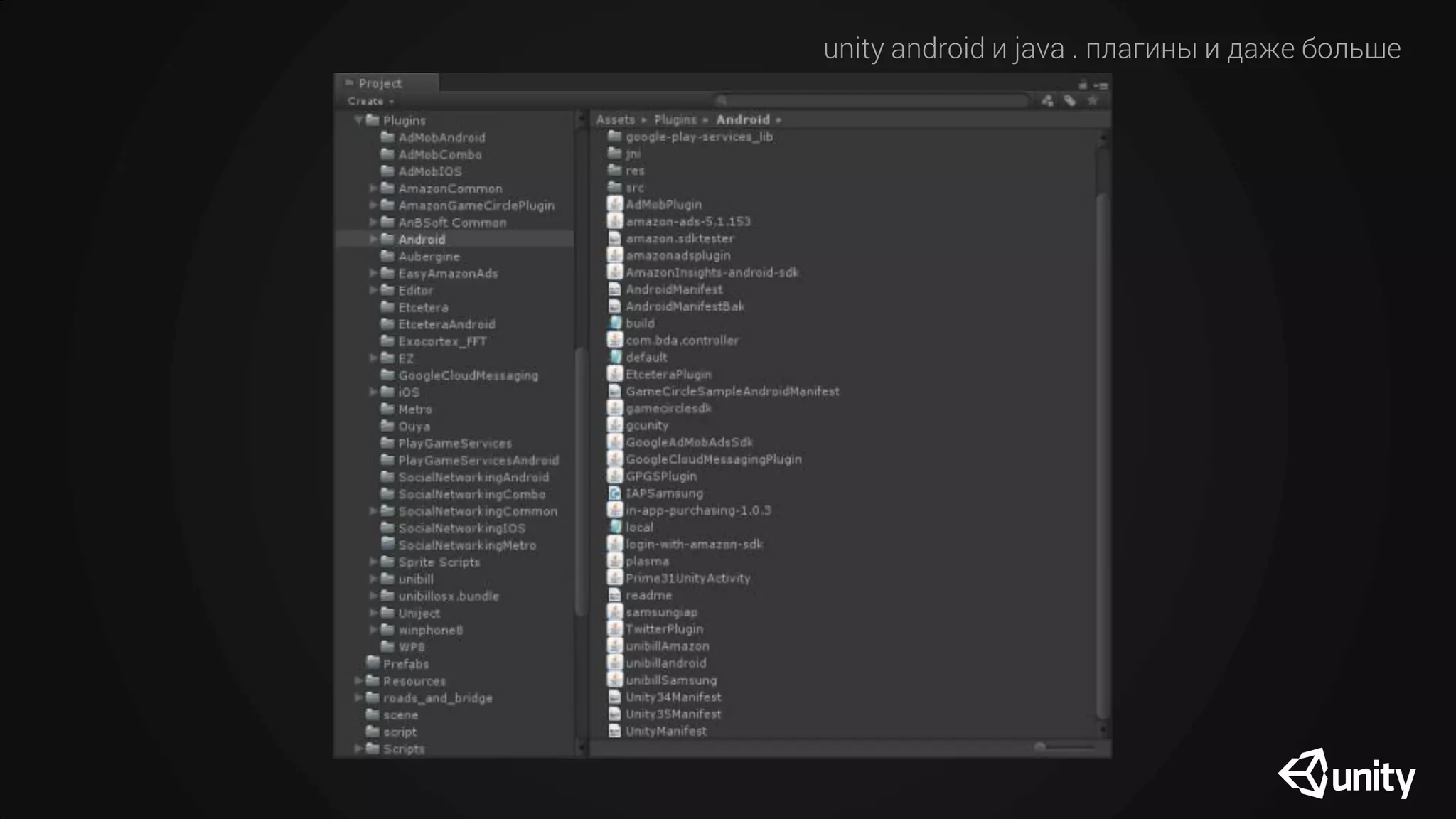Screen dimensions: 1456x819
Task: Click the Project panel lock icon
Action: pos(1083,85)
